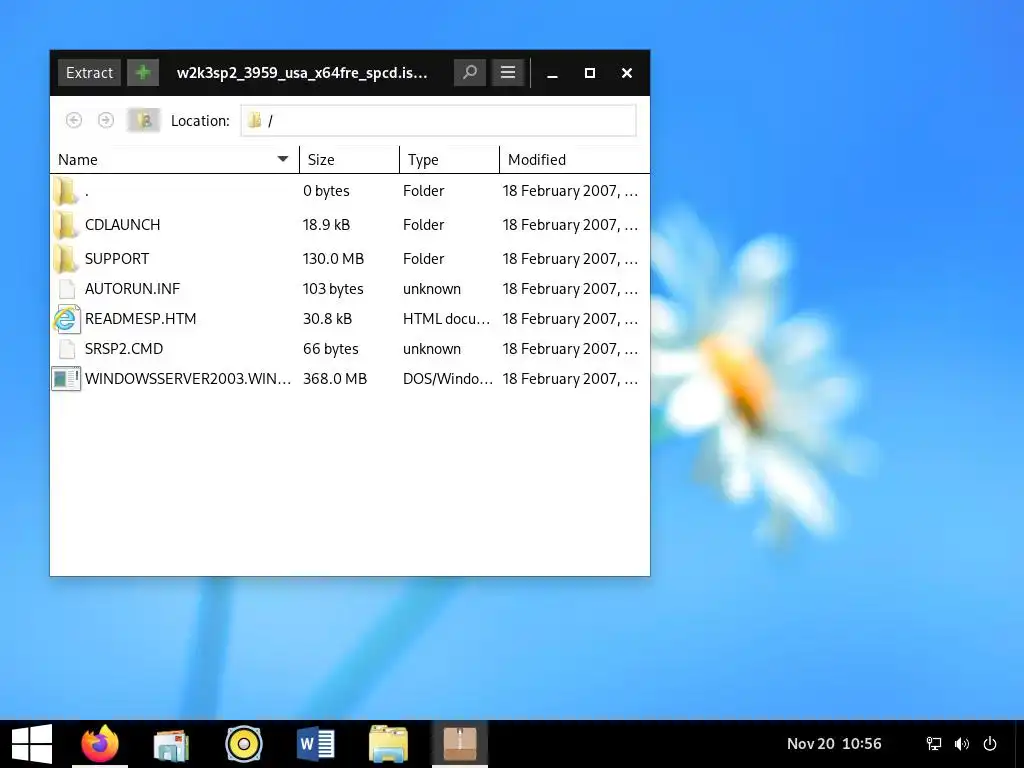This screenshot has width=1024, height=768.
Task: Click the power tray icon
Action: tap(990, 744)
